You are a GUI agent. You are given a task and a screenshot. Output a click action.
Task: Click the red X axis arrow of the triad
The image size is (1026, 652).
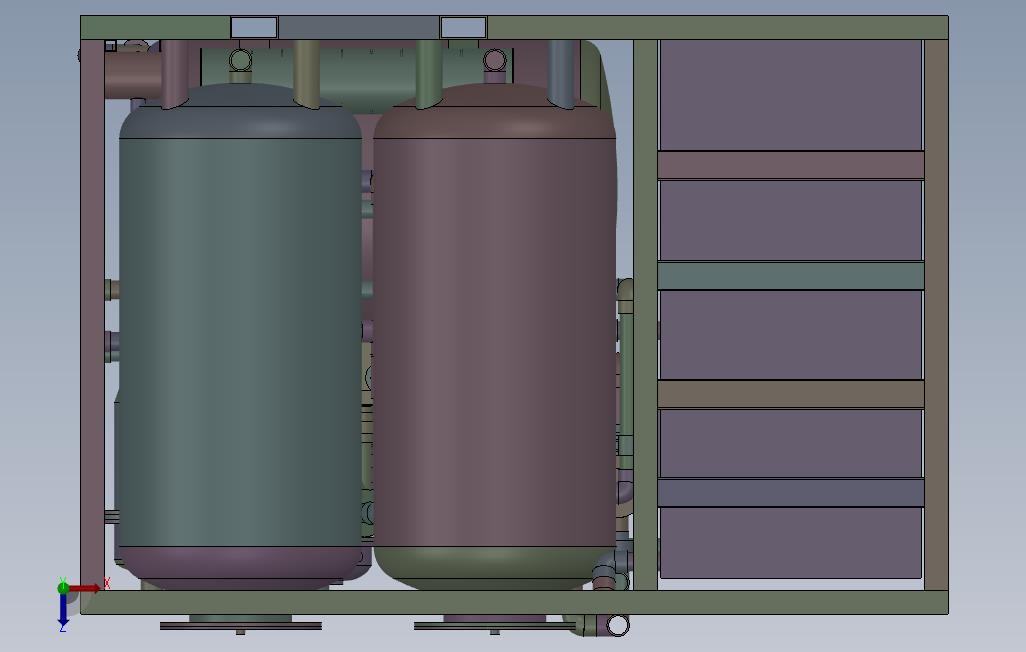click(x=85, y=589)
